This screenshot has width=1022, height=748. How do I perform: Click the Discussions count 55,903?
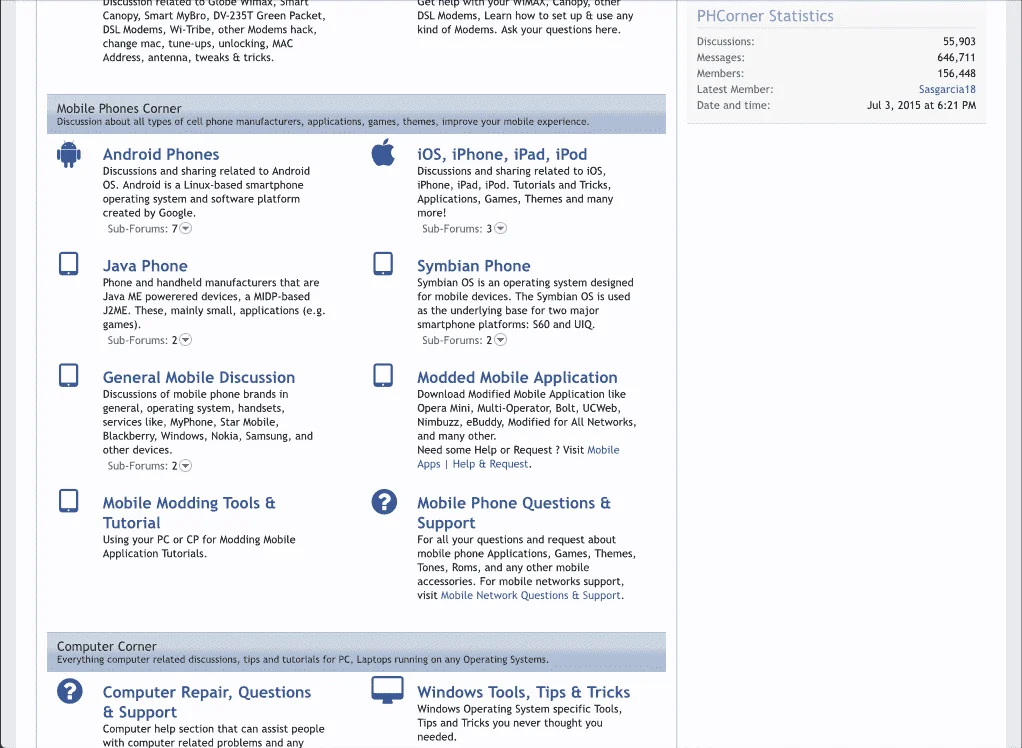959,41
